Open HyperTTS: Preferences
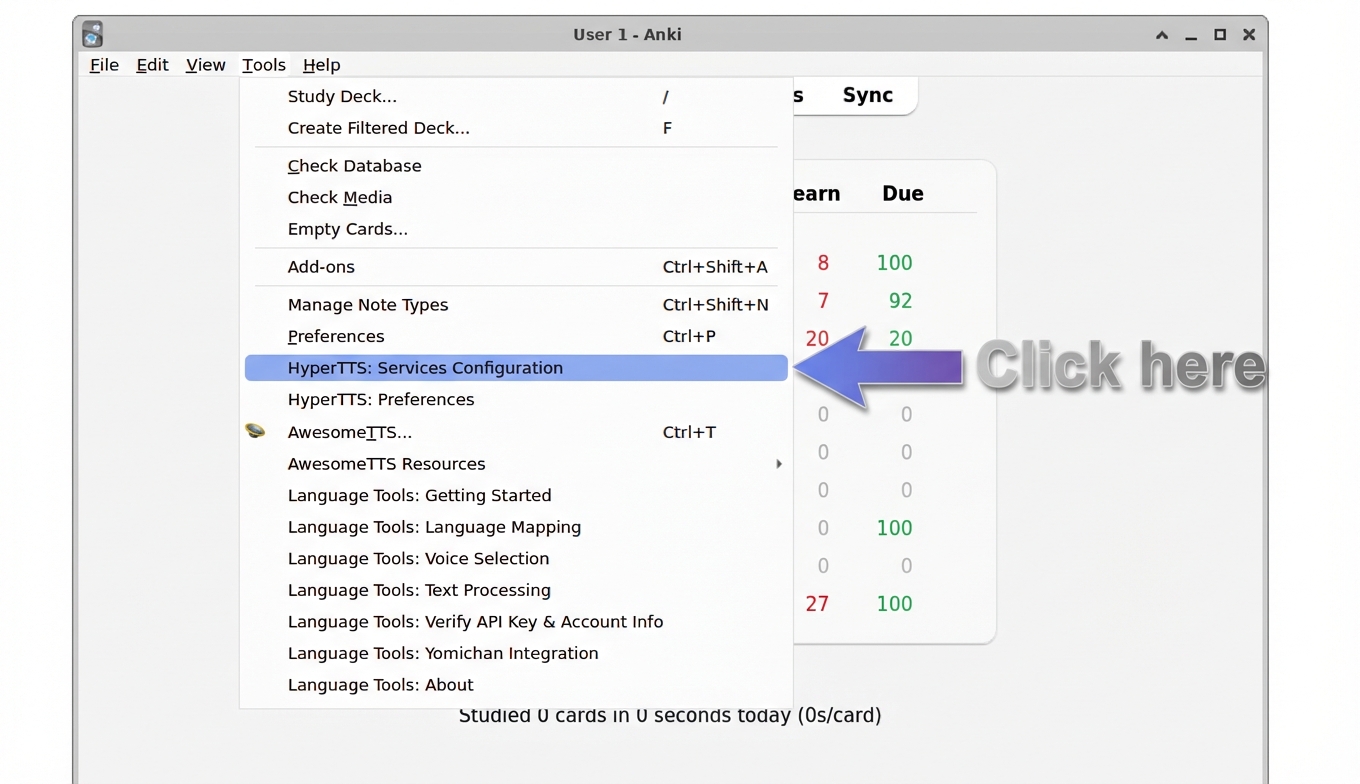 [381, 399]
